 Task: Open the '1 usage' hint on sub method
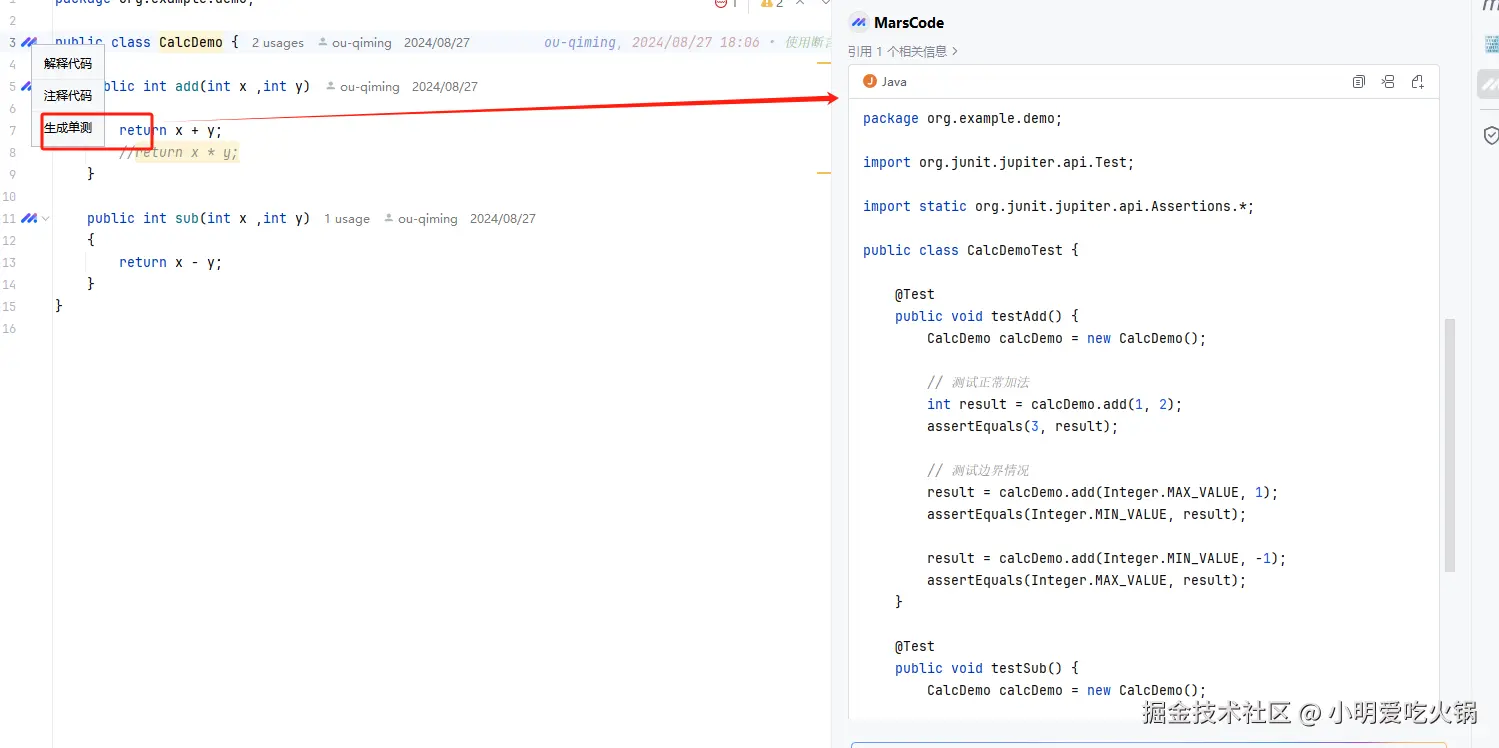347,219
